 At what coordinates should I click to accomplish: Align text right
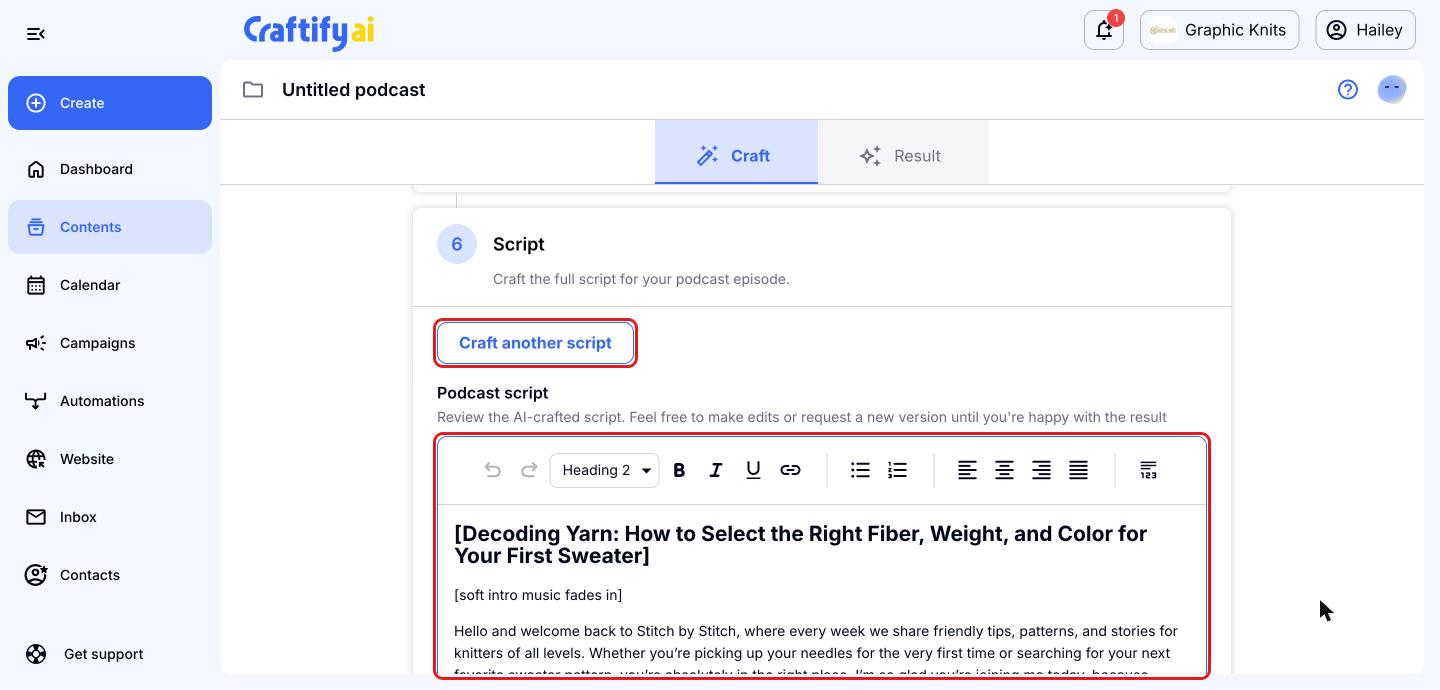(1041, 470)
